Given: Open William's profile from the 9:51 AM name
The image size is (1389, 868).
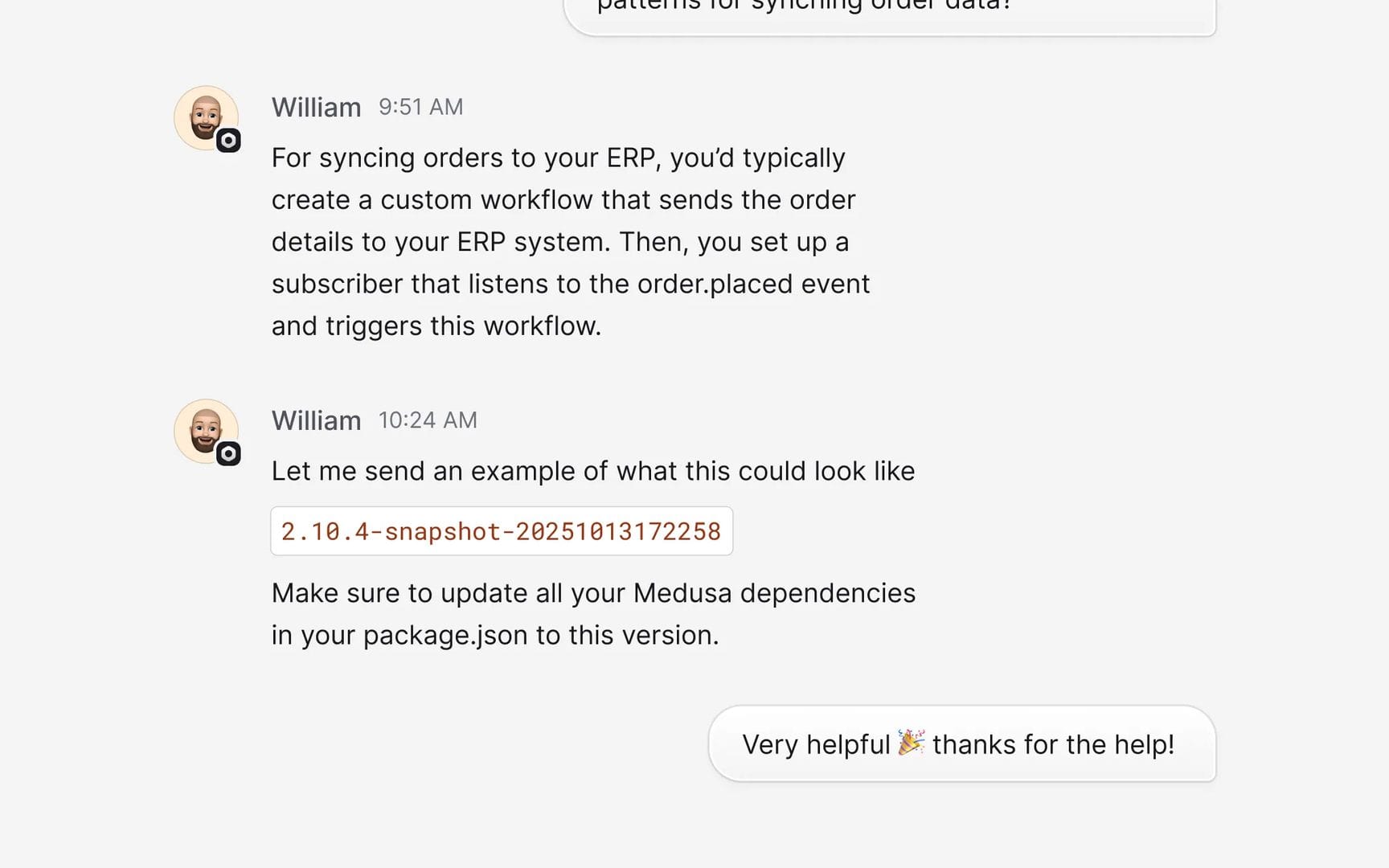Looking at the screenshot, I should [x=316, y=107].
